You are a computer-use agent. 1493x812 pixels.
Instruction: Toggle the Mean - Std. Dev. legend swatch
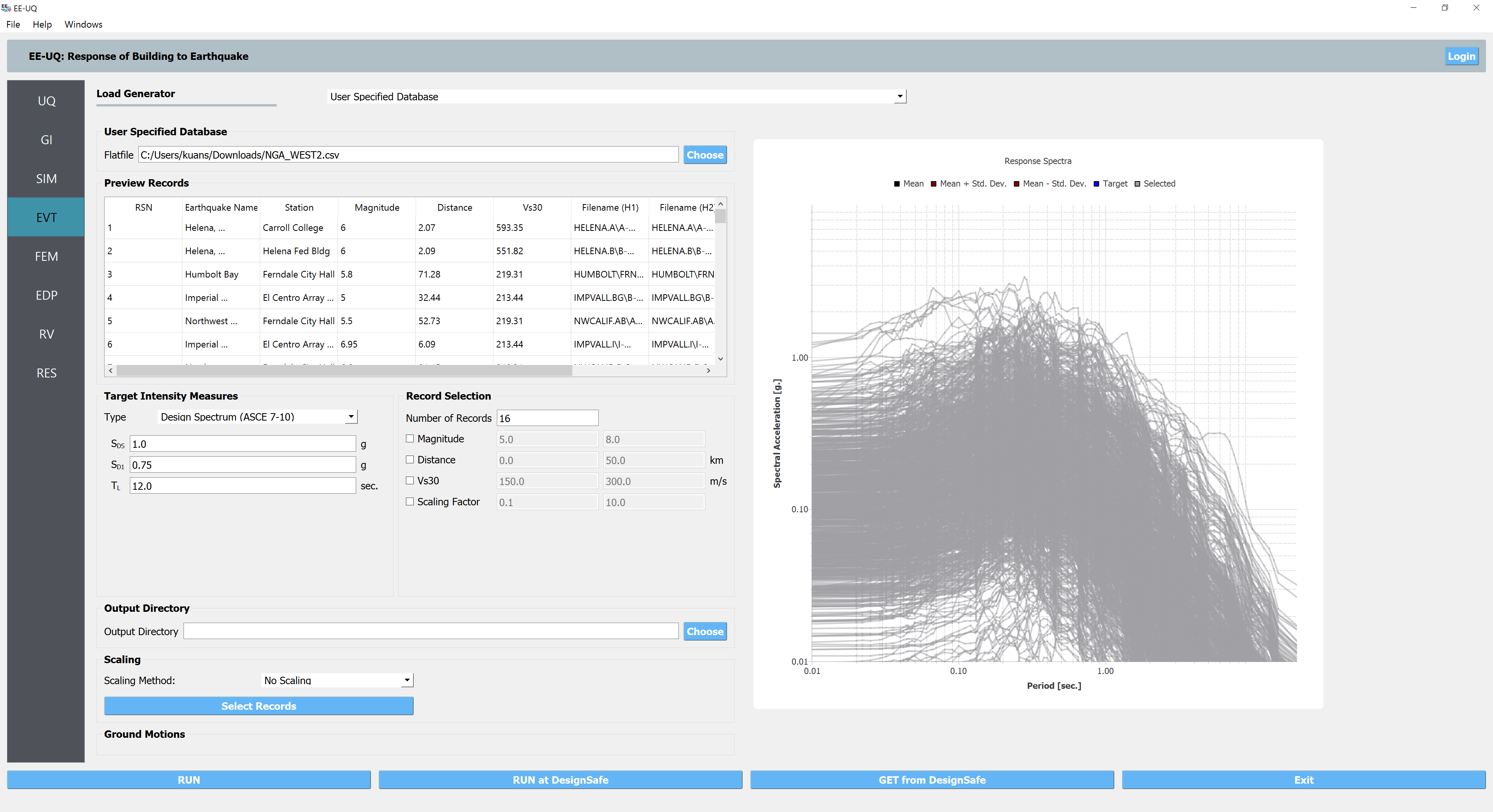pos(1016,184)
